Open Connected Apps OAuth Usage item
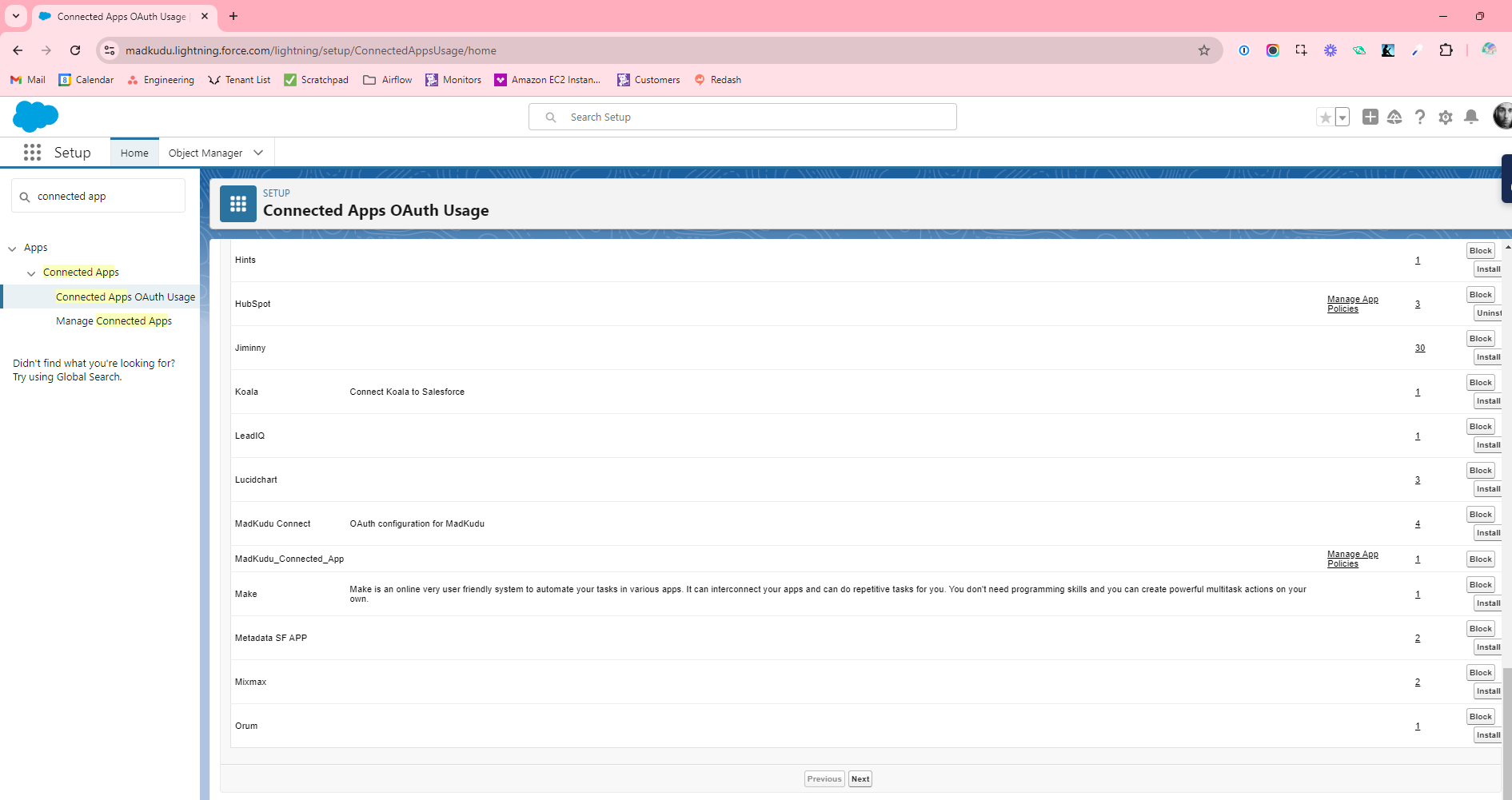 [x=126, y=297]
